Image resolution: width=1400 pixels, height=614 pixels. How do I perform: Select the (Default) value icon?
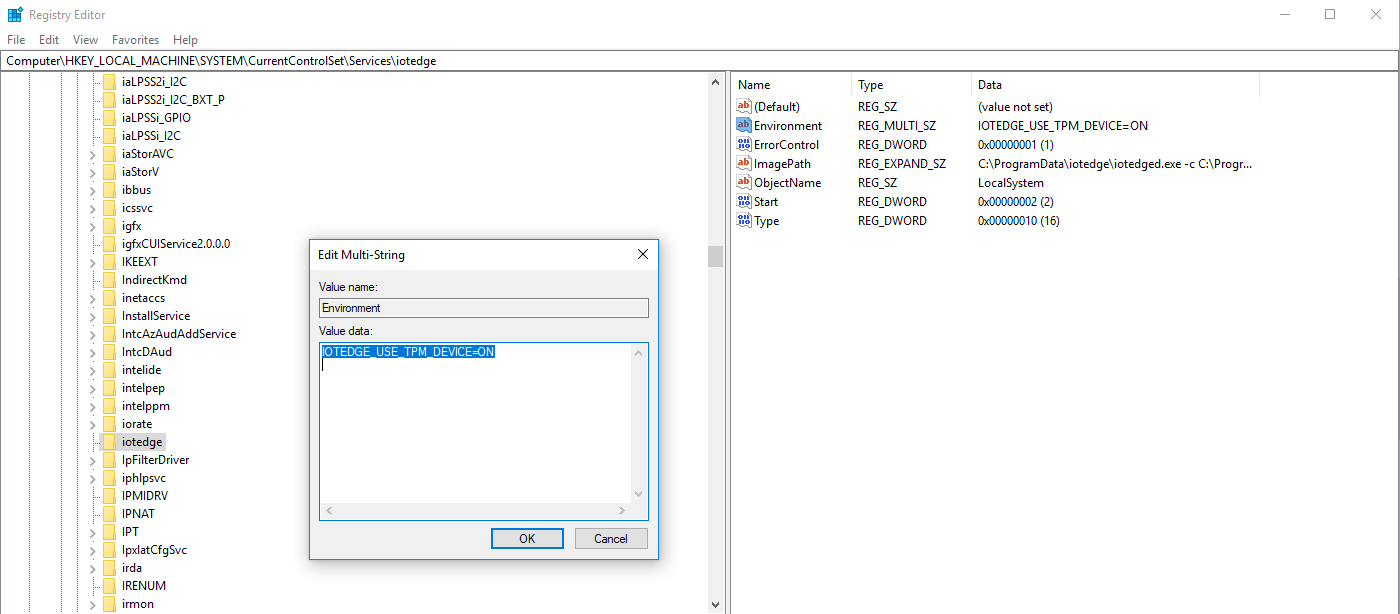click(x=744, y=106)
